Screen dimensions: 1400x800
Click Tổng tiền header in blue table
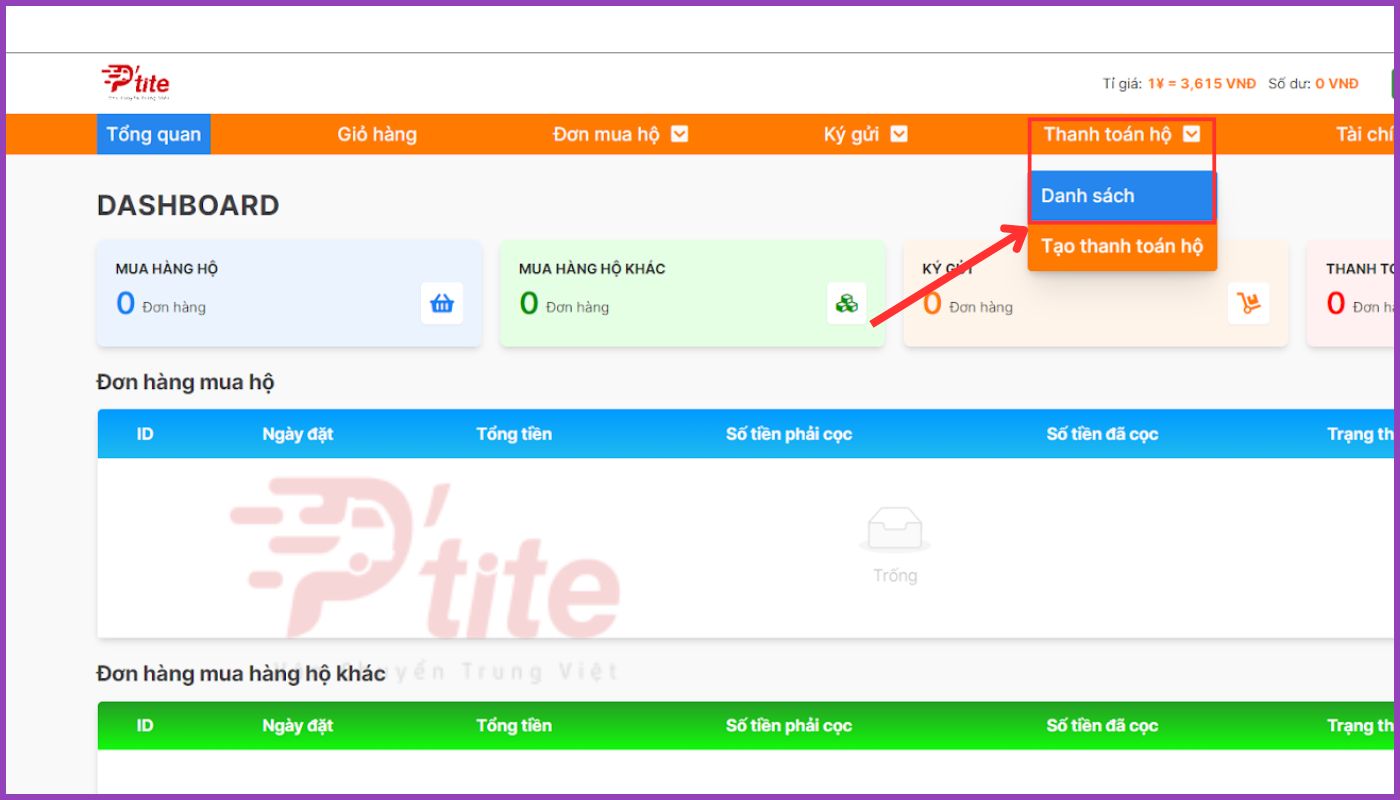514,434
